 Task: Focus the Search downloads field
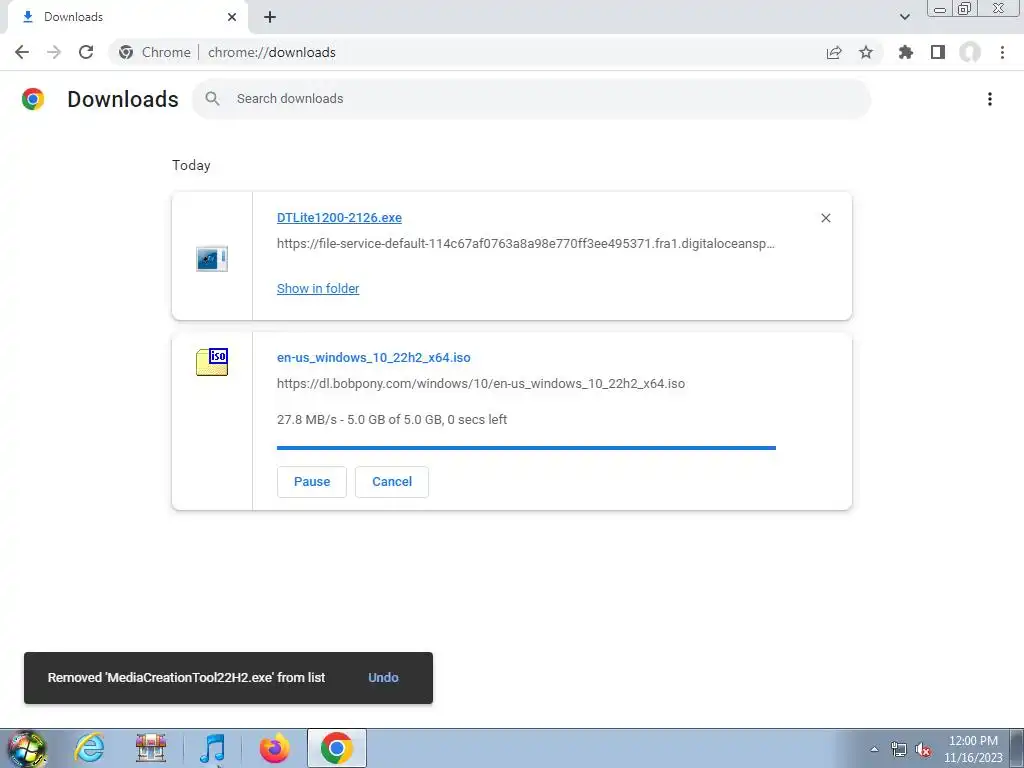[532, 99]
